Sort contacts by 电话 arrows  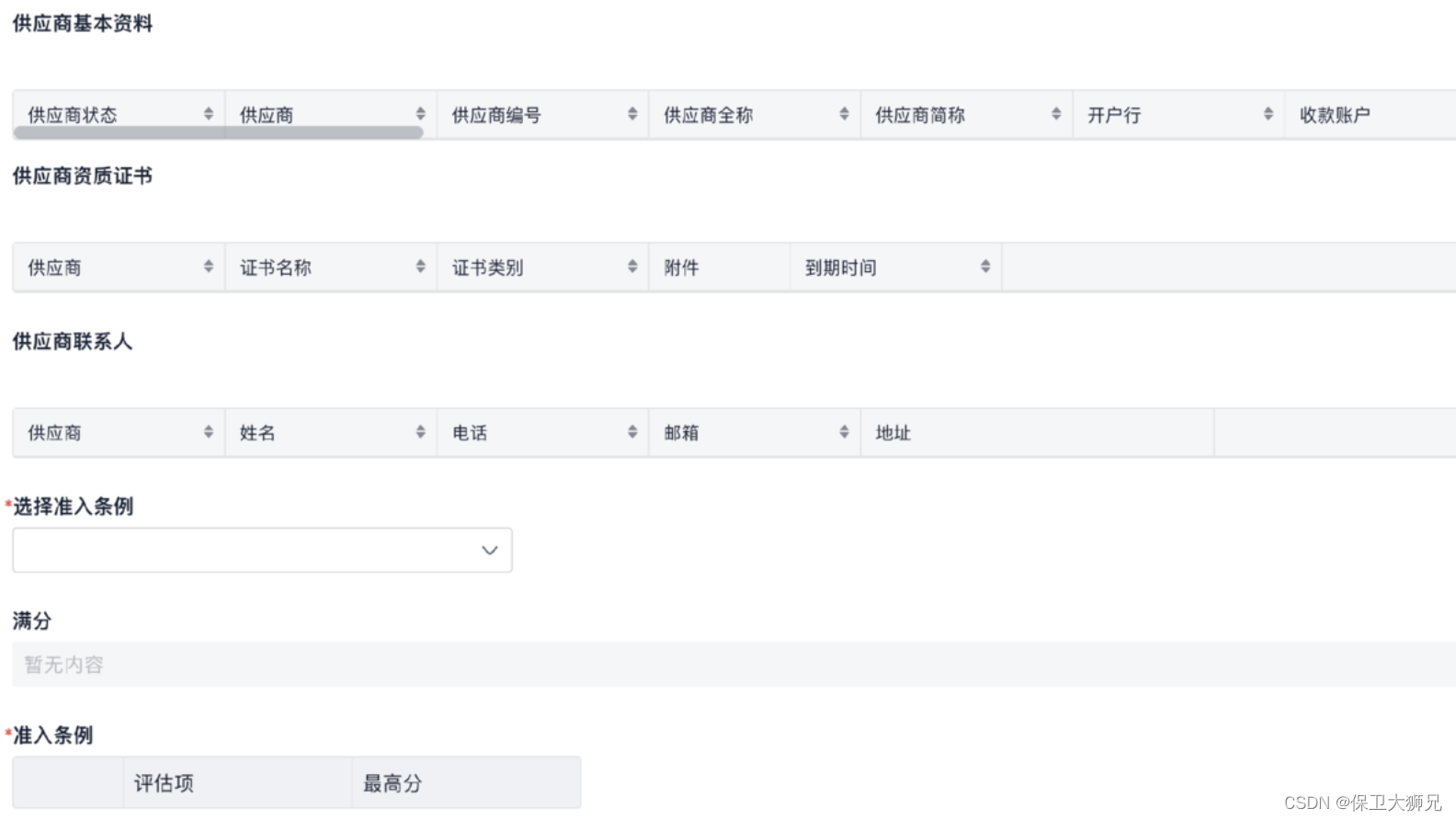[x=632, y=432]
